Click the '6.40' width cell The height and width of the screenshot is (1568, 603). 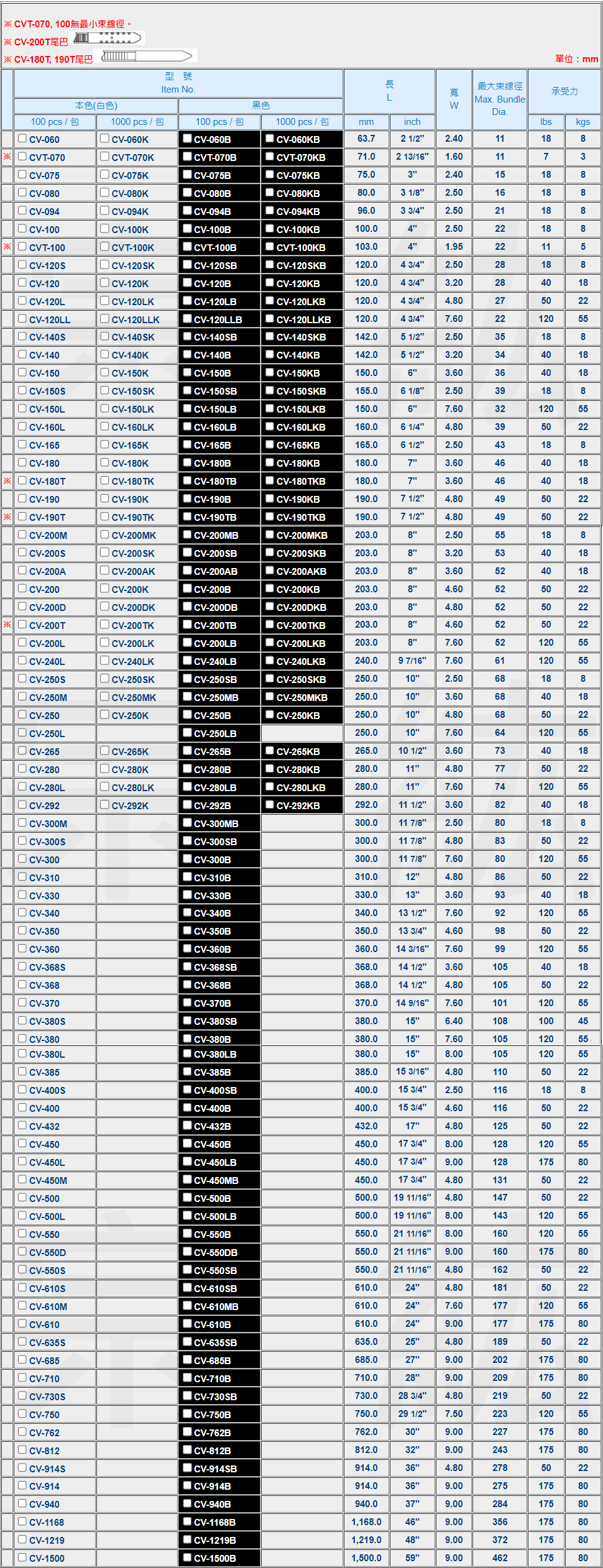(454, 1020)
